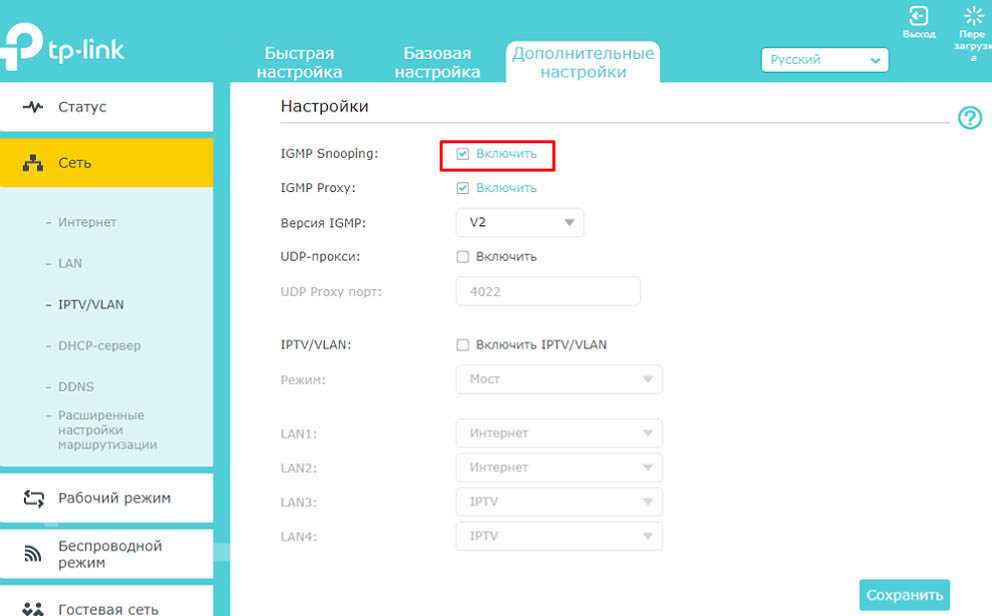Viewport: 992px width, 616px height.
Task: Open the DHCP-сервер sidebar link
Action: 99,346
